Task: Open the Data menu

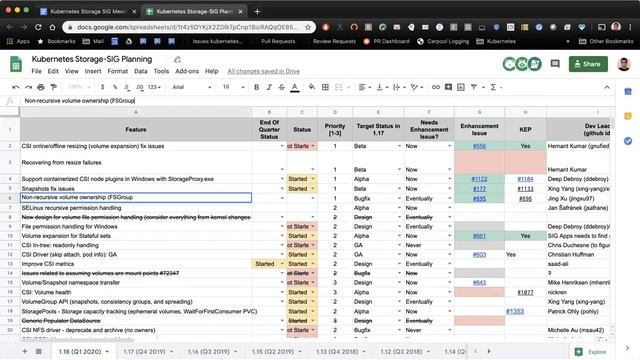Action: point(141,71)
